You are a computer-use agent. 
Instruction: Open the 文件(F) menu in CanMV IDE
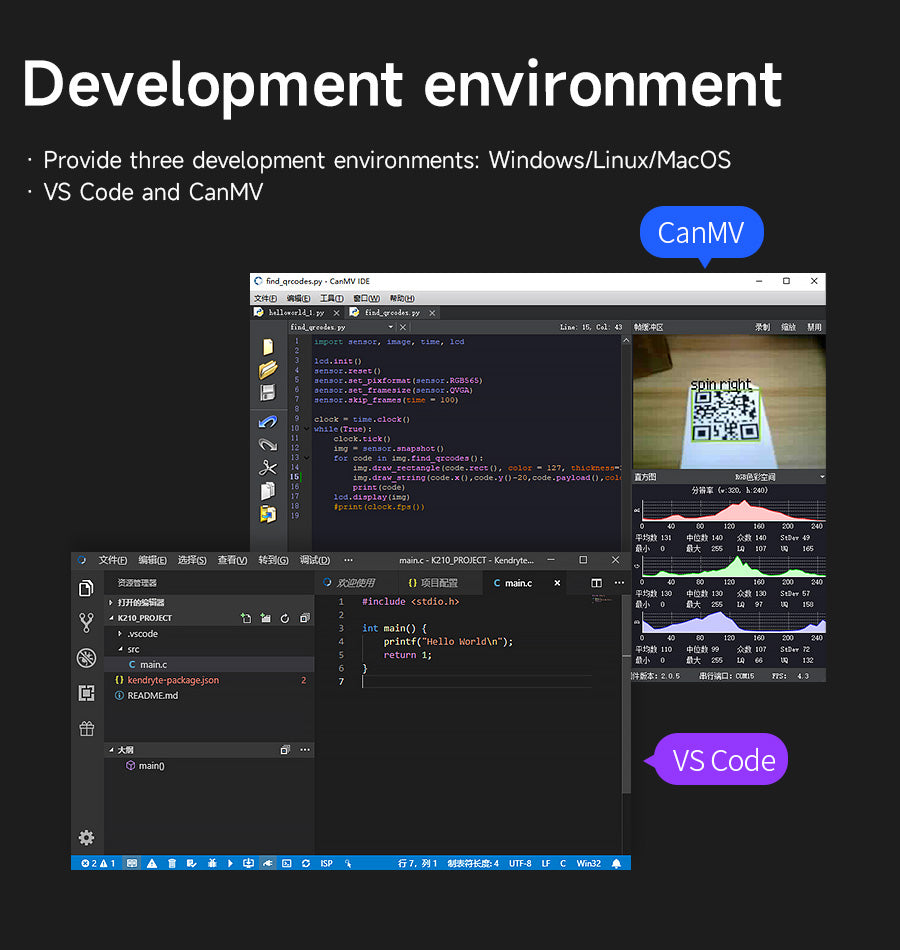point(265,298)
